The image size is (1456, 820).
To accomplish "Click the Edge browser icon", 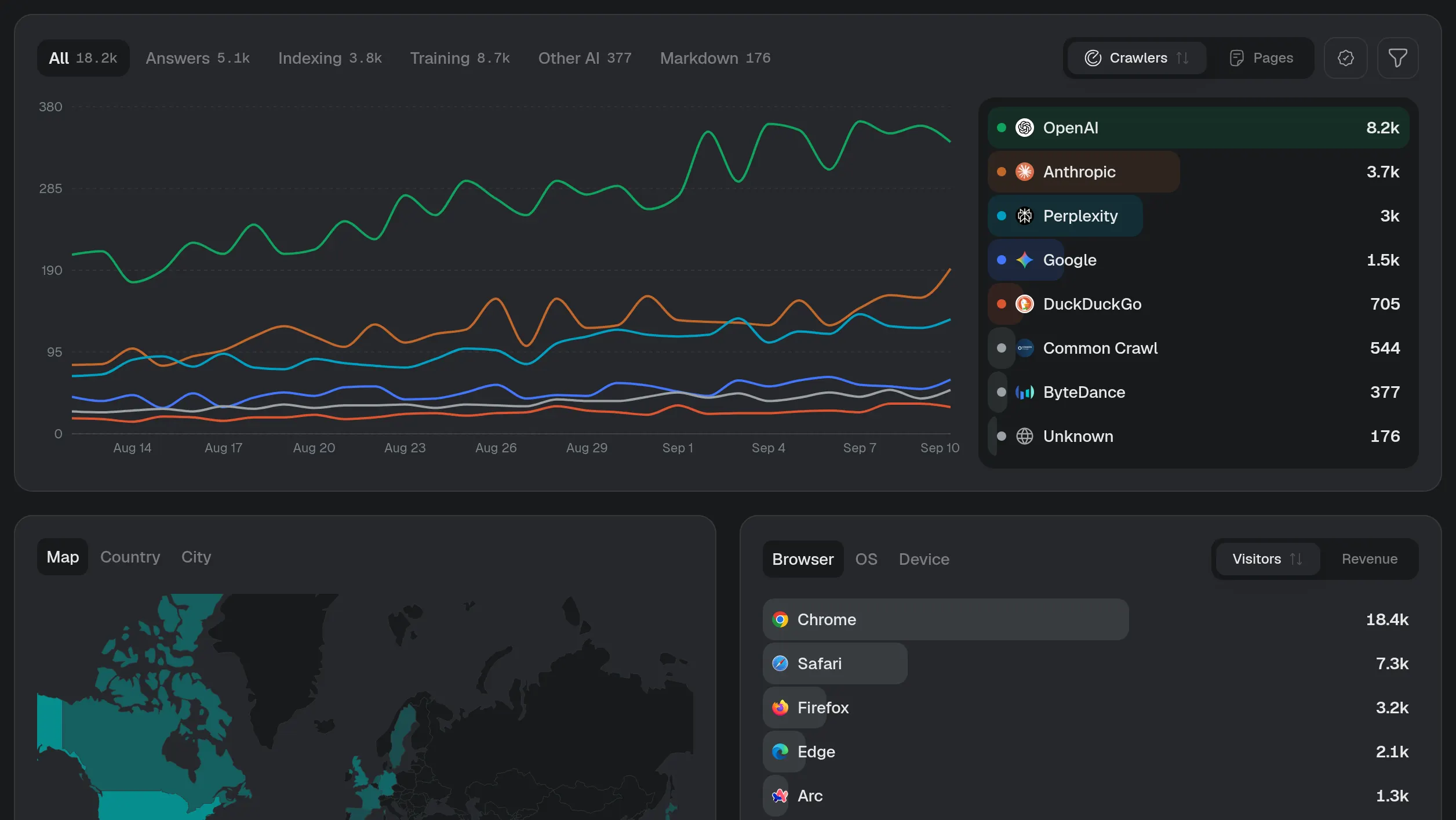I will [780, 752].
